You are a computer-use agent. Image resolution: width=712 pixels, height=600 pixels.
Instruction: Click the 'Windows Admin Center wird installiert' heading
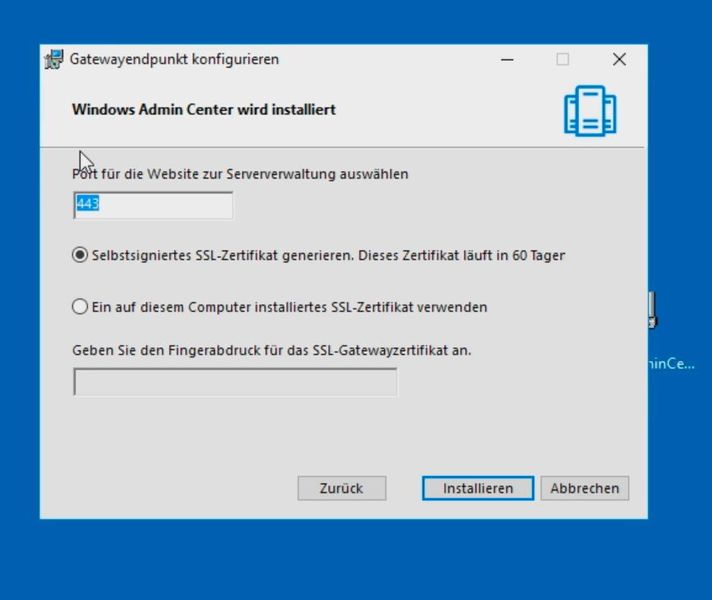tap(204, 109)
